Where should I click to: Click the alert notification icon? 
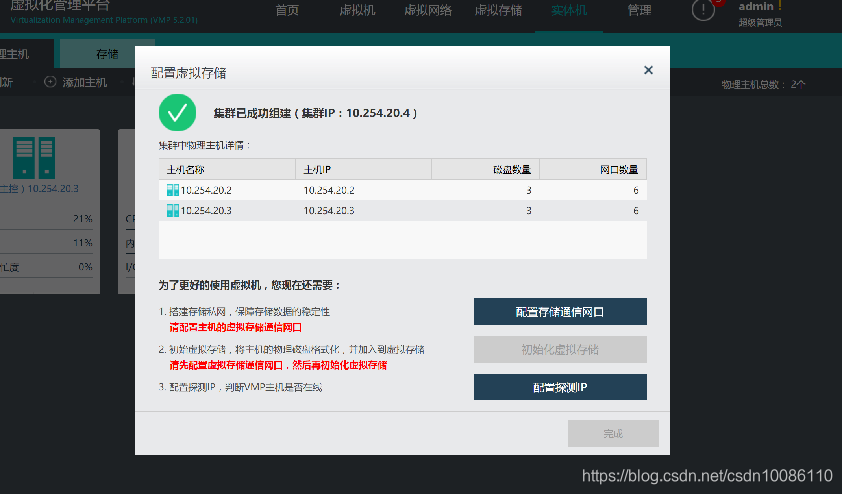[x=703, y=10]
